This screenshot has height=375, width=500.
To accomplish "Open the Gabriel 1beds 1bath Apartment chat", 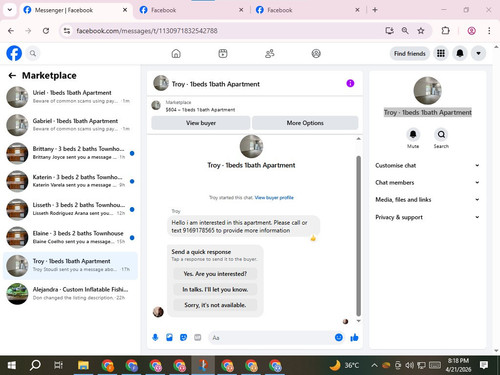I will 70,125.
